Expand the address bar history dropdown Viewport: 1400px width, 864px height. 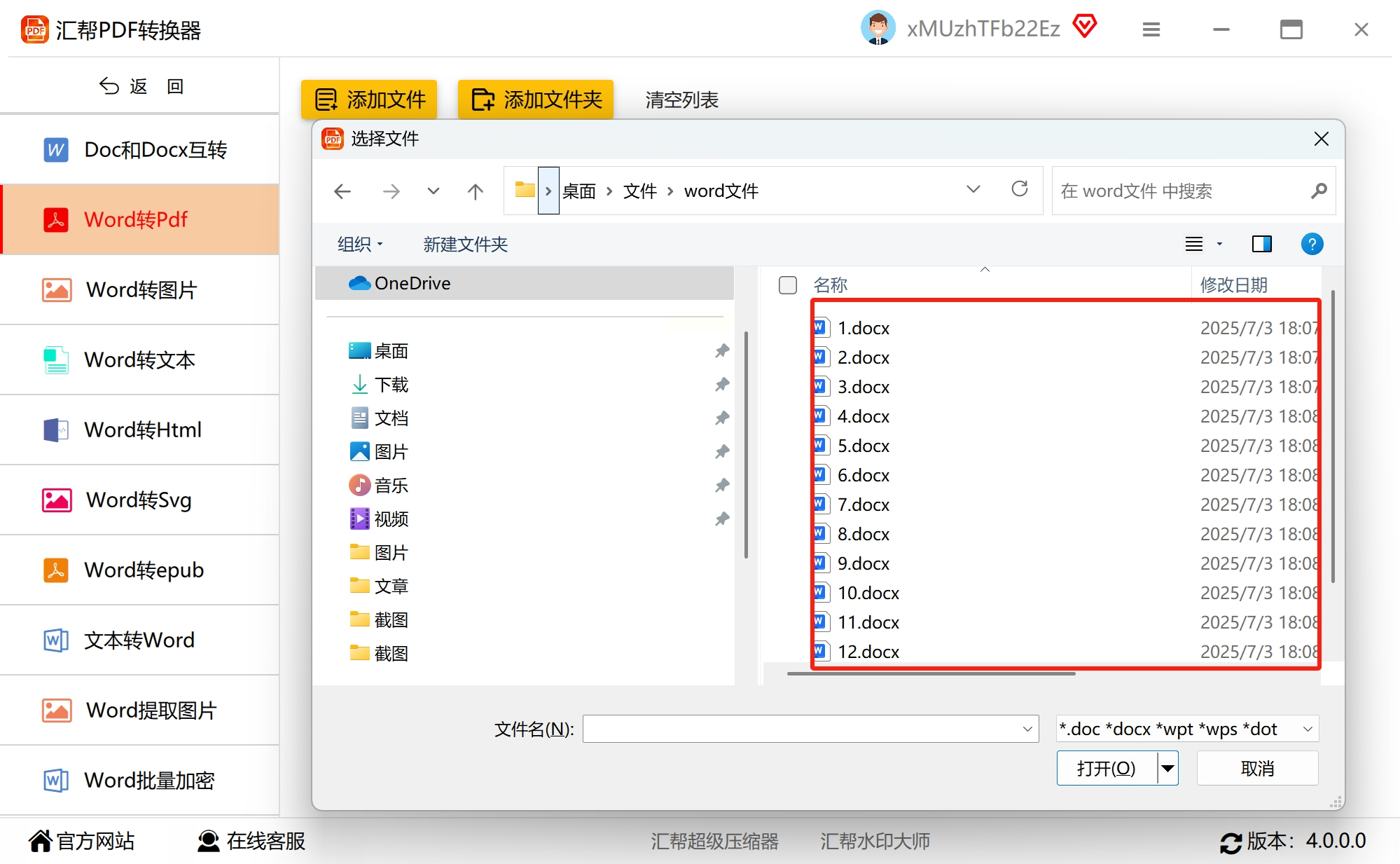[x=973, y=189]
